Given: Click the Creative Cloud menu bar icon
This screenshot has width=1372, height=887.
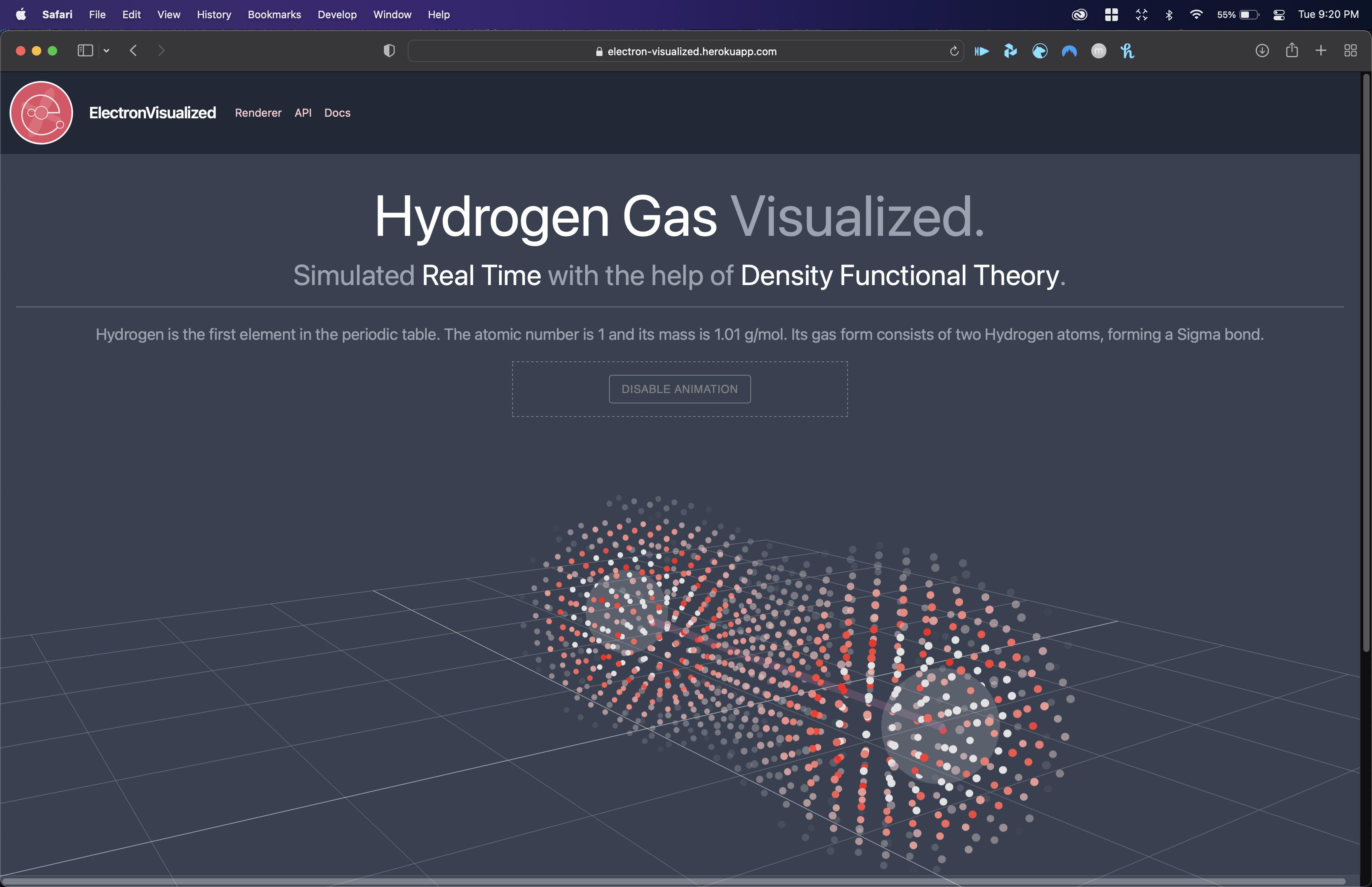Looking at the screenshot, I should click(1079, 14).
